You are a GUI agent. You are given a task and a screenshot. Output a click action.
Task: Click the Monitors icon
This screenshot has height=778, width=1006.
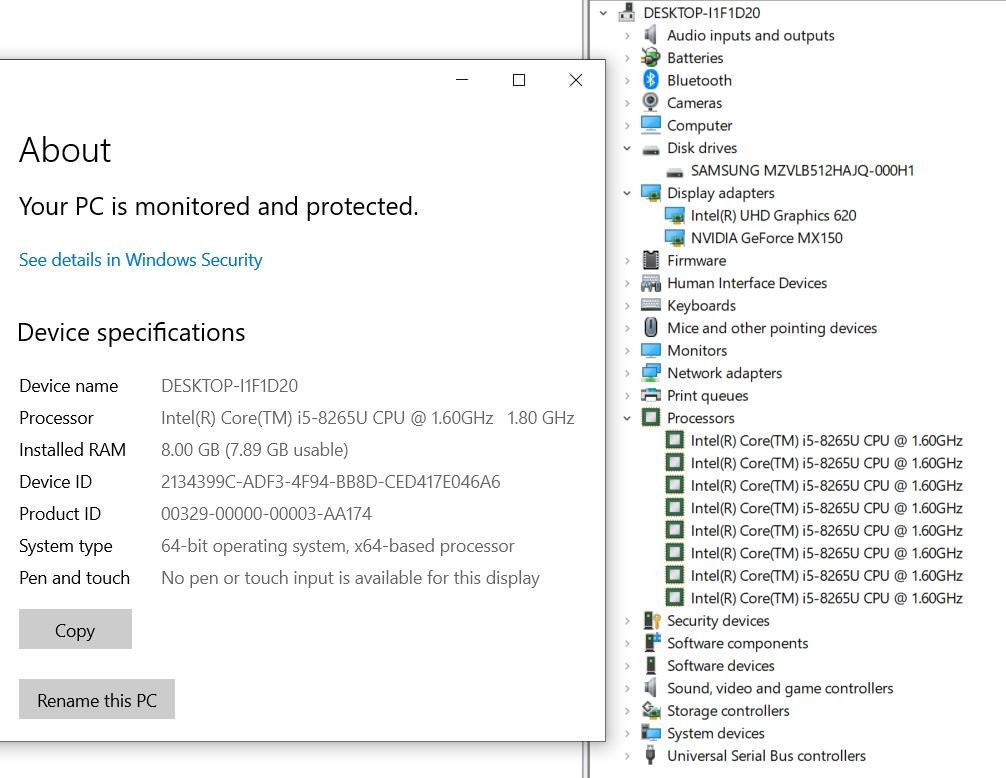tap(651, 350)
